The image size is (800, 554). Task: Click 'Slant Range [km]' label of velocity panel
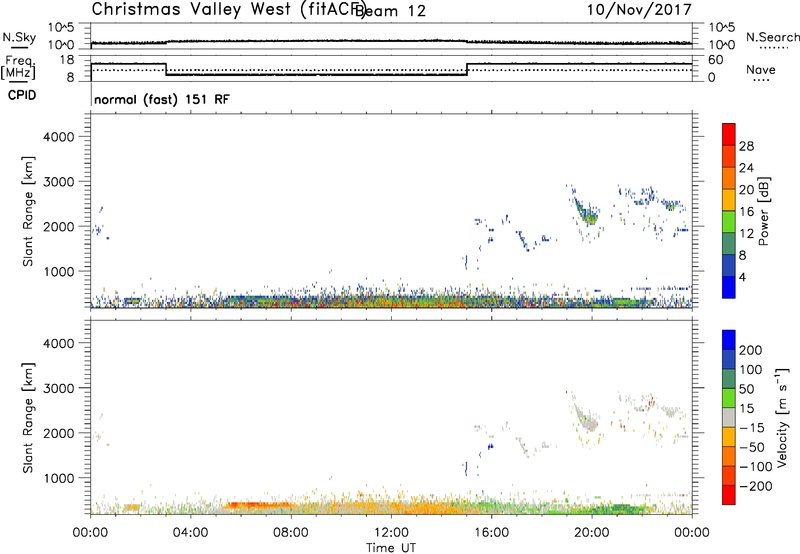(x=28, y=417)
